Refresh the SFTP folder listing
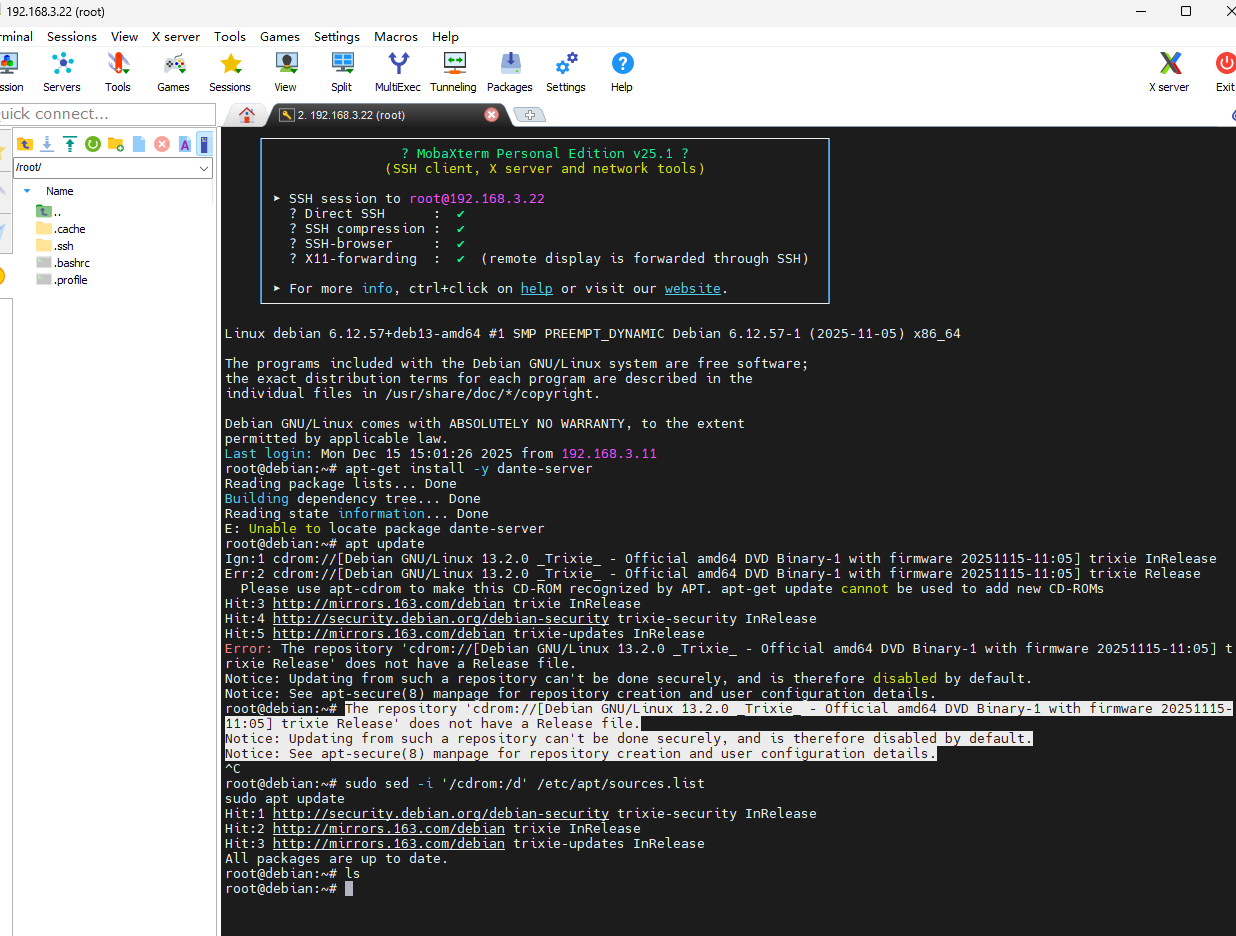 coord(92,144)
